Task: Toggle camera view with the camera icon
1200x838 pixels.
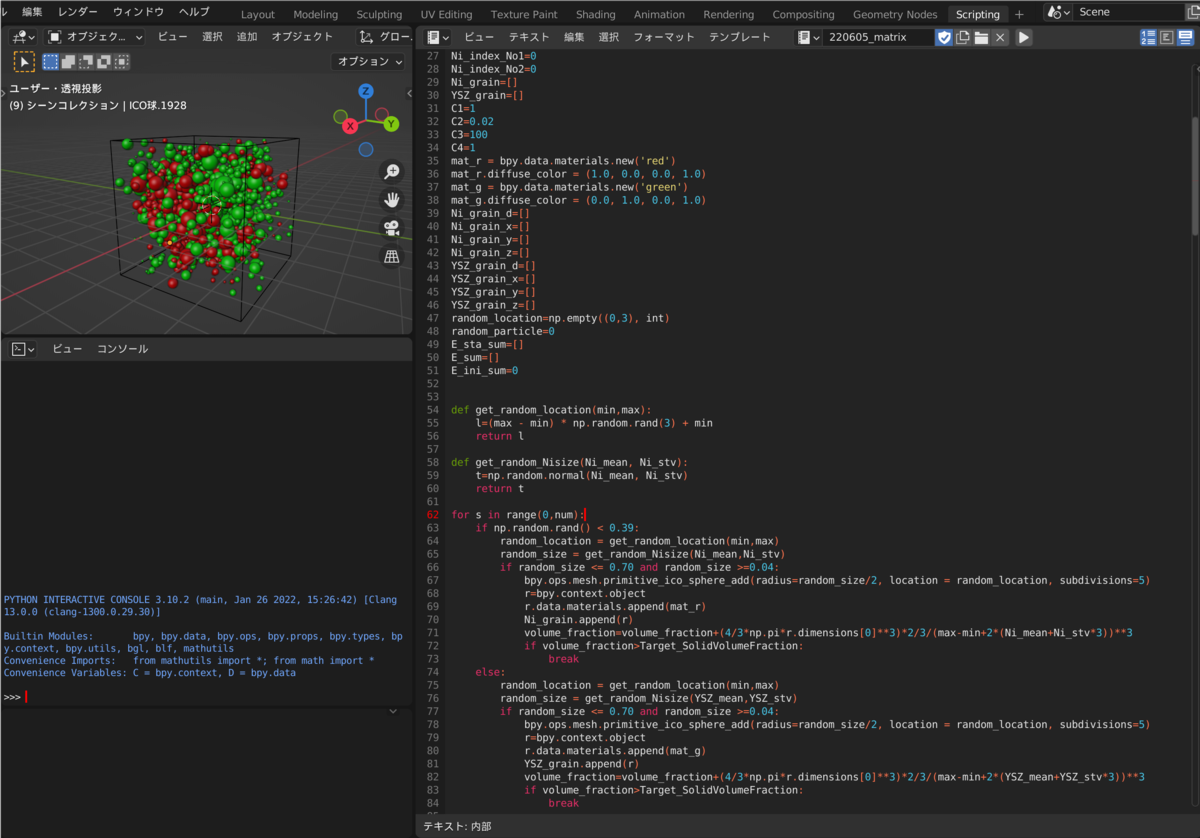Action: [392, 228]
